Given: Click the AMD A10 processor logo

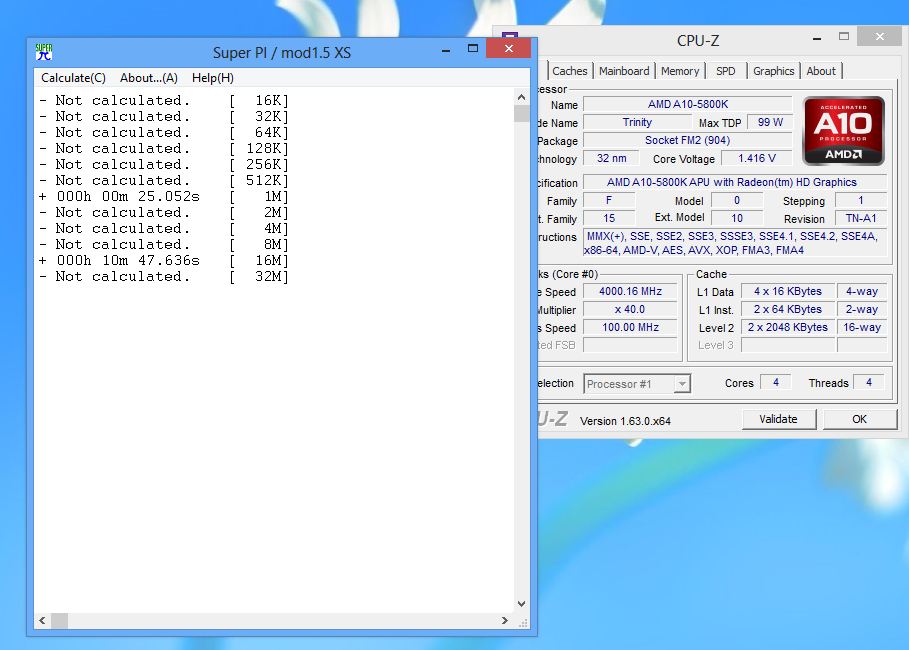Looking at the screenshot, I should (843, 131).
